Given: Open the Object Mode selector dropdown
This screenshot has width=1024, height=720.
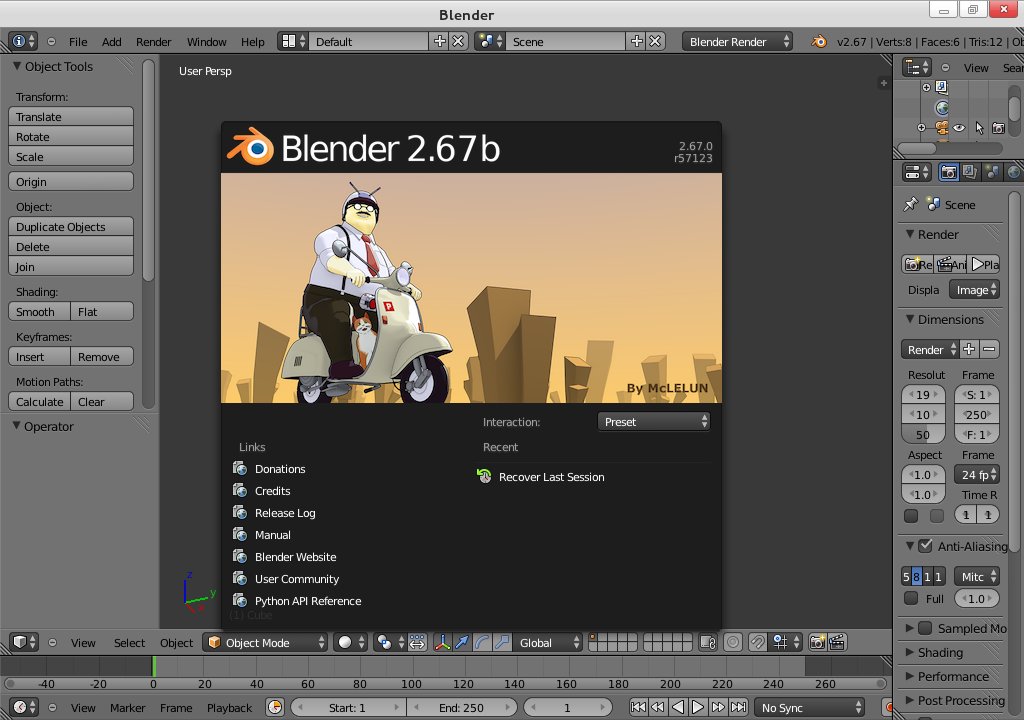Looking at the screenshot, I should coord(266,643).
